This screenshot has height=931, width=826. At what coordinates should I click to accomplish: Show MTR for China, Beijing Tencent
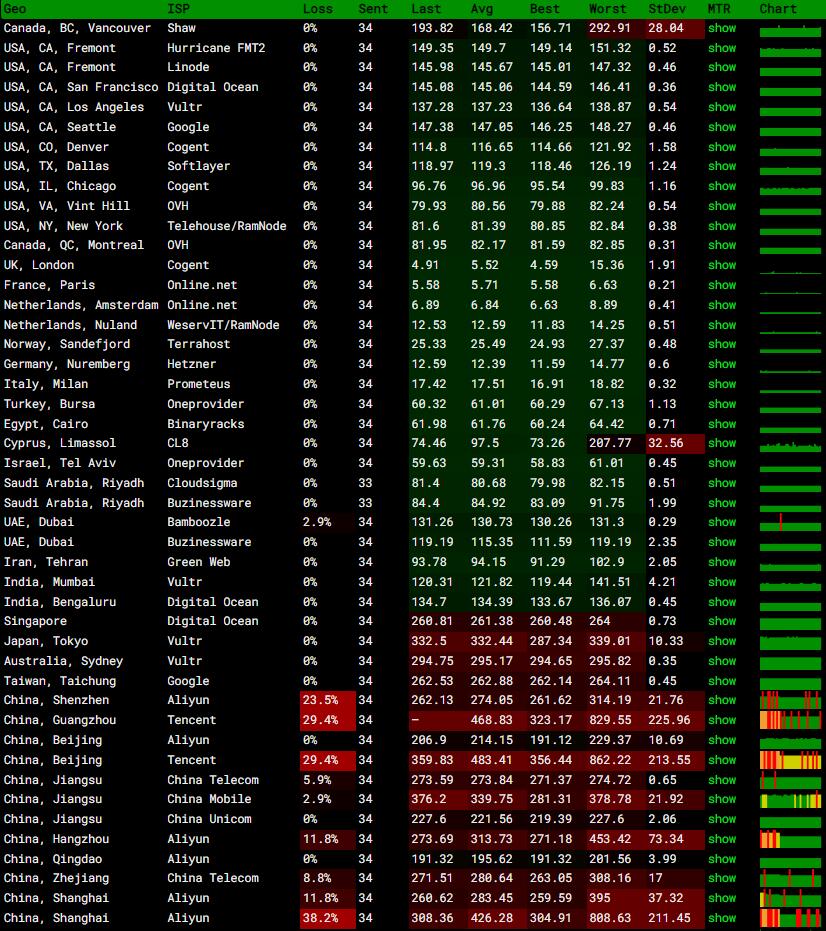tap(722, 760)
